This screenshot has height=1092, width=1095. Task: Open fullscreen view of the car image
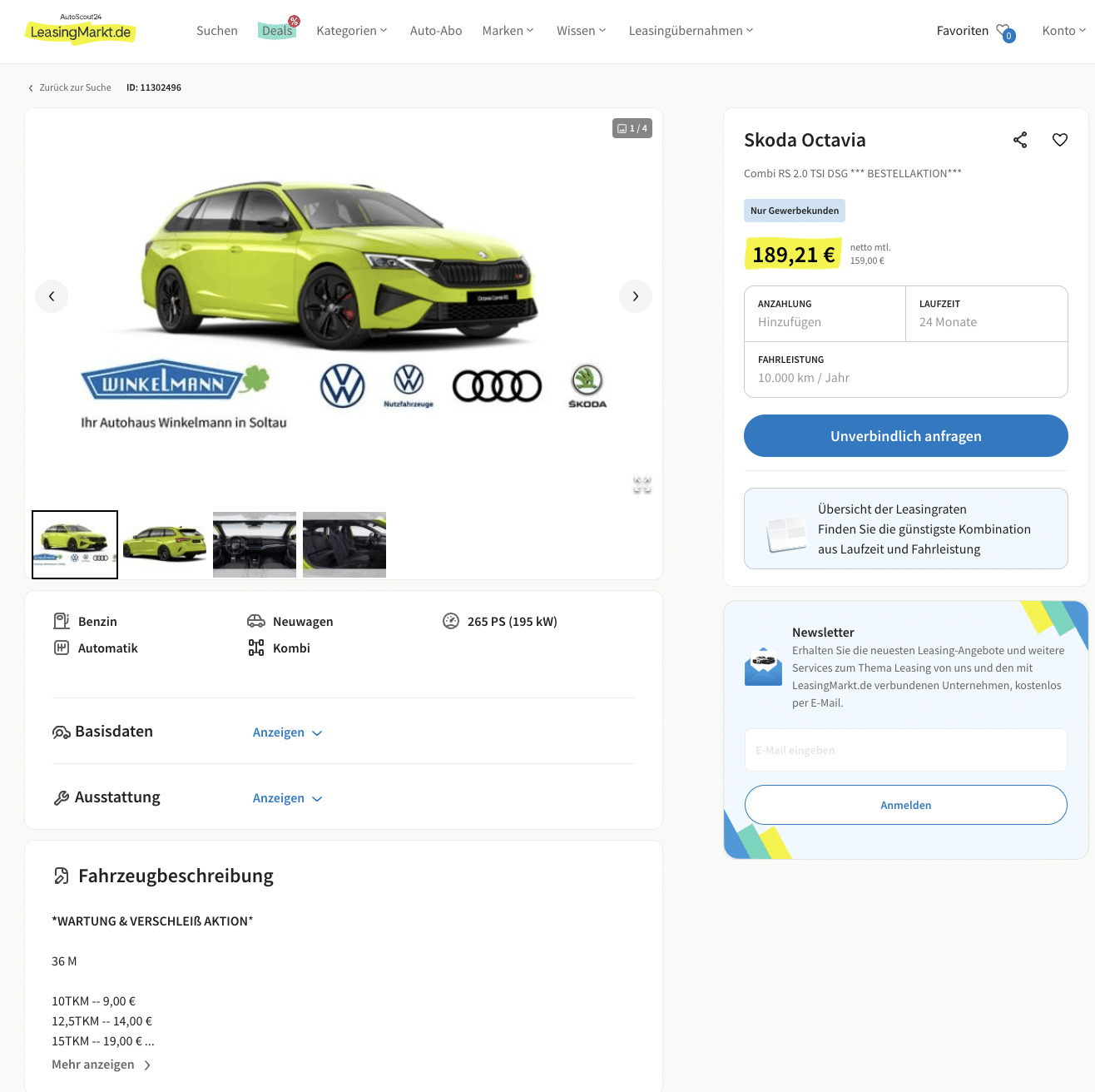tap(642, 484)
